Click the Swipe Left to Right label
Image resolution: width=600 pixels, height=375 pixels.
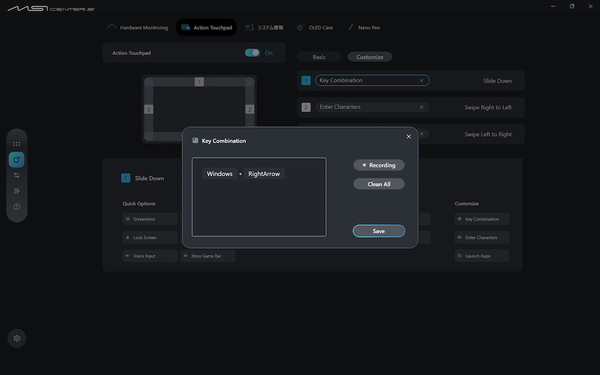click(x=488, y=134)
